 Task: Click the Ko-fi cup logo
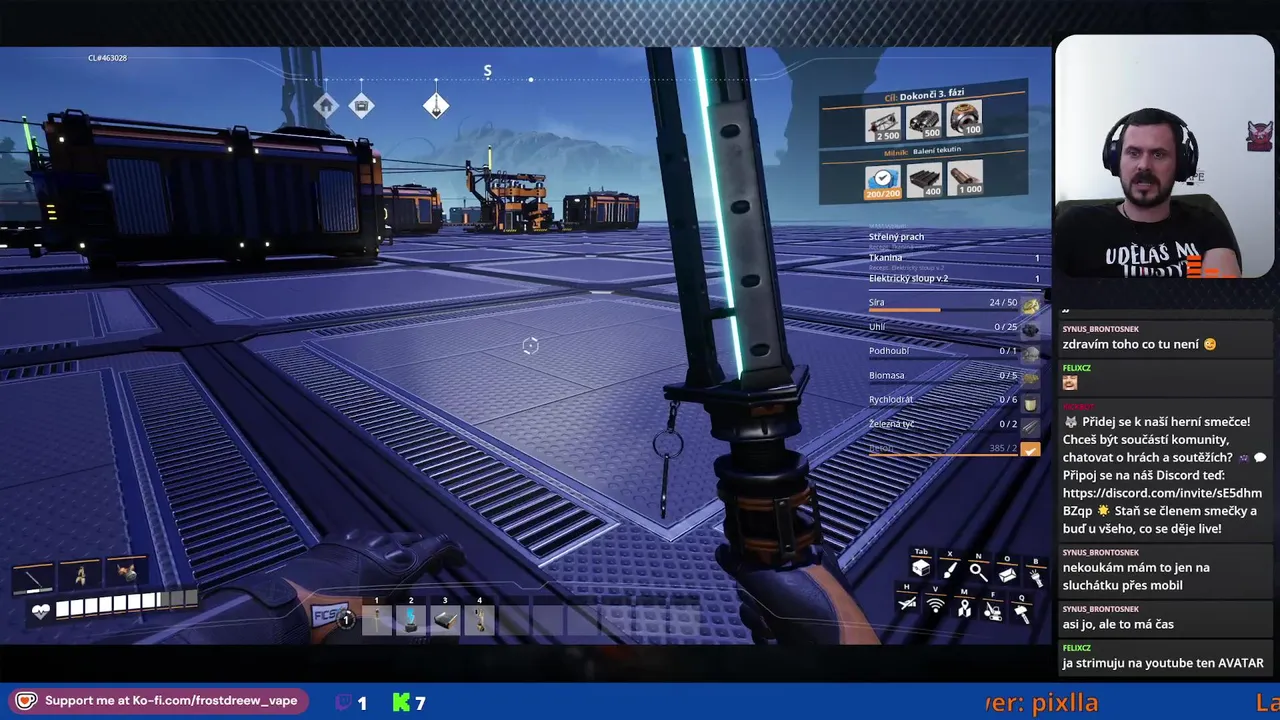pyautogui.click(x=26, y=701)
